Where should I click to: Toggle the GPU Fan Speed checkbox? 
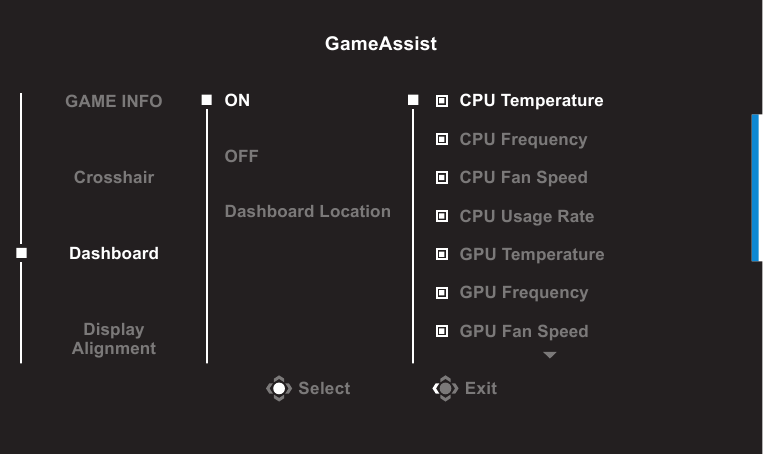click(442, 331)
